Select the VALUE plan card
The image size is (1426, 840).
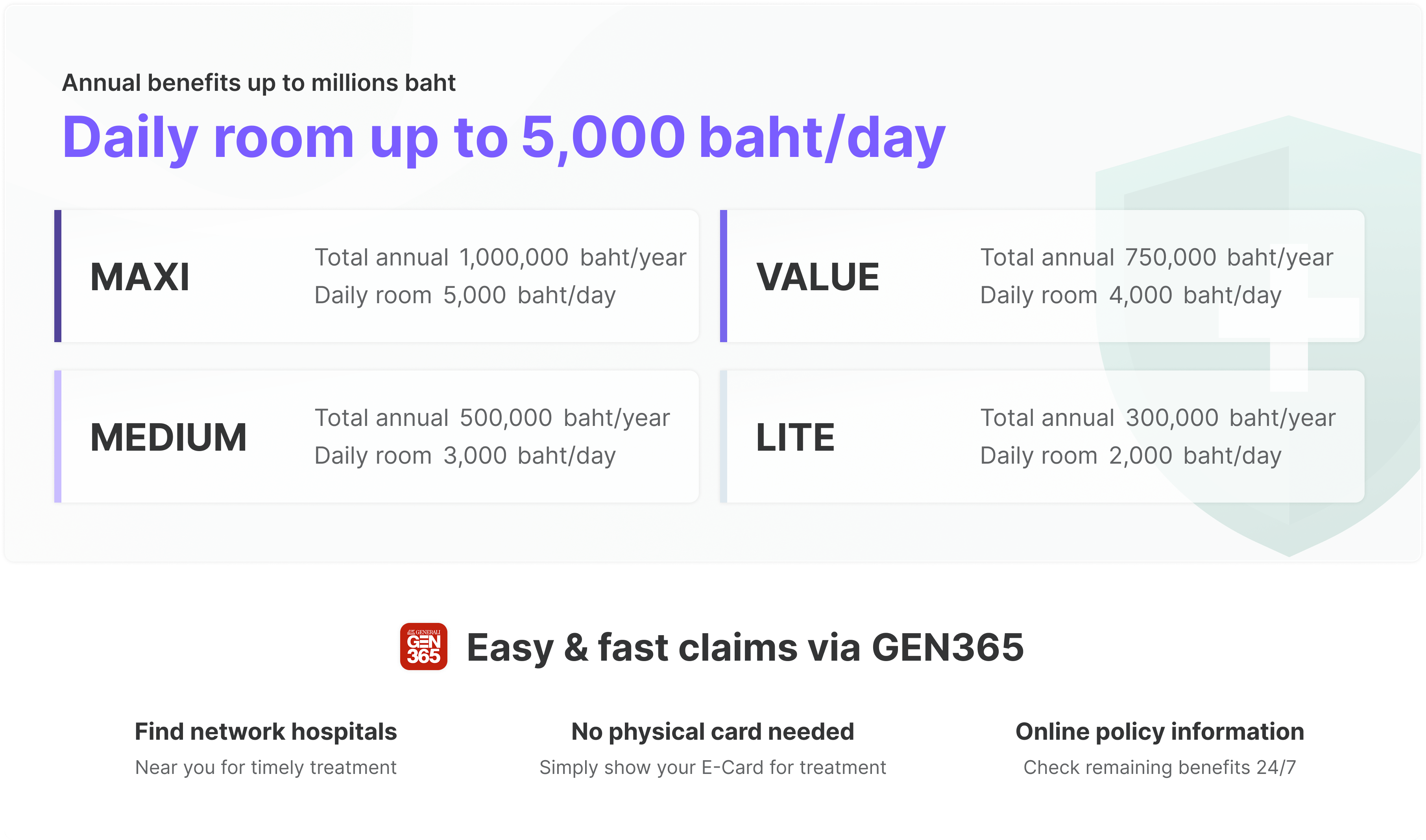(1042, 276)
